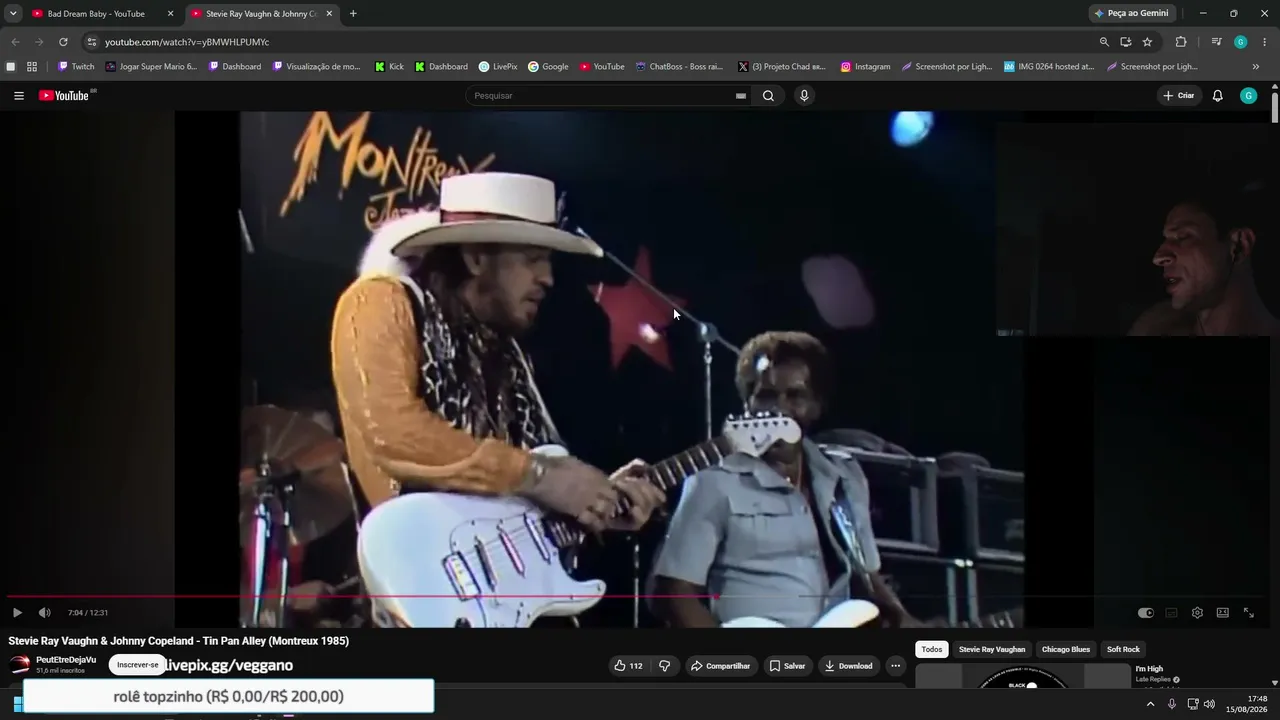Screen dimensions: 1280x720
Task: Start voice search with the microphone
Action: point(804,96)
